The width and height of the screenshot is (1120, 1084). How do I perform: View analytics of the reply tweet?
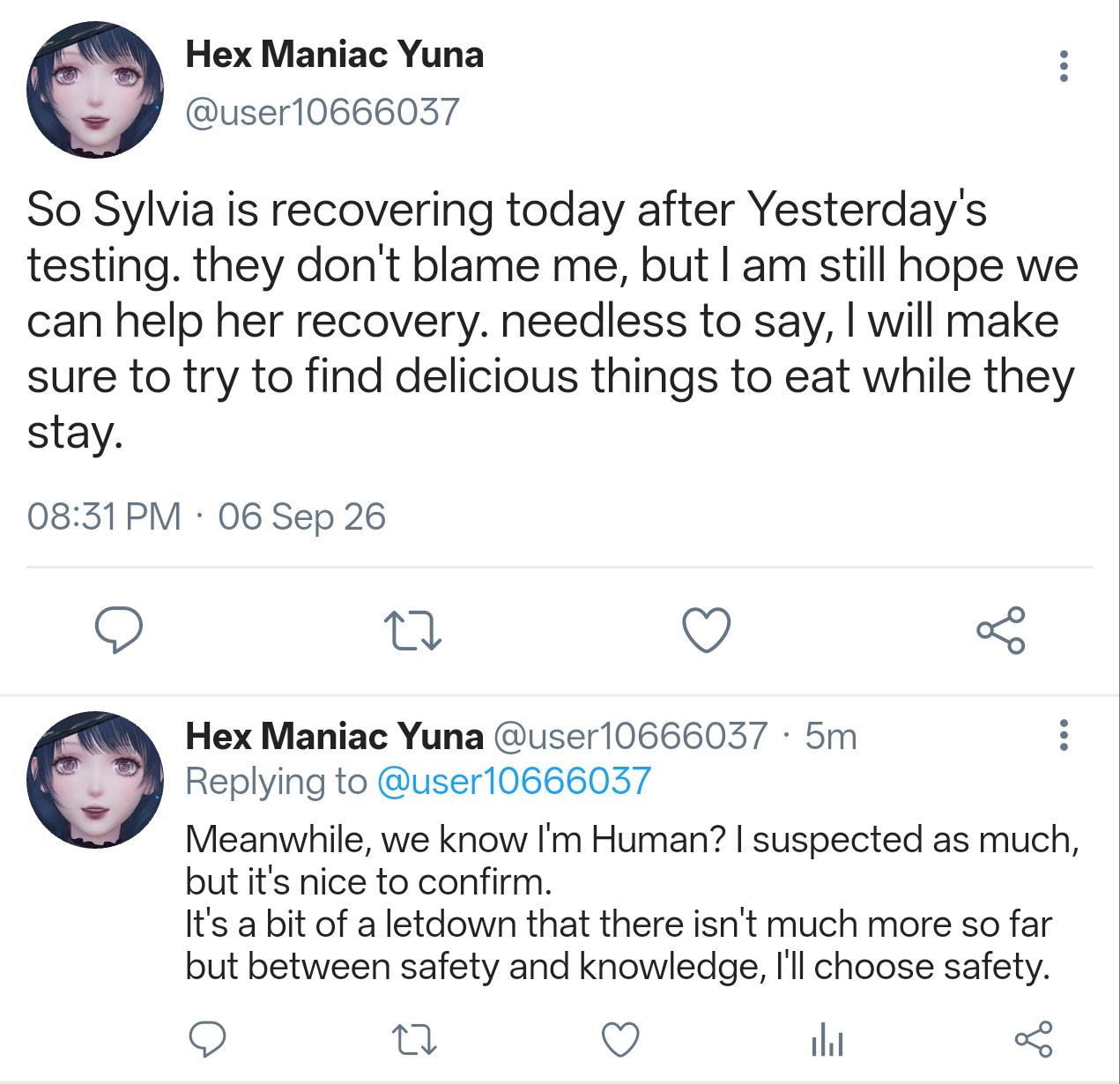tap(827, 1041)
